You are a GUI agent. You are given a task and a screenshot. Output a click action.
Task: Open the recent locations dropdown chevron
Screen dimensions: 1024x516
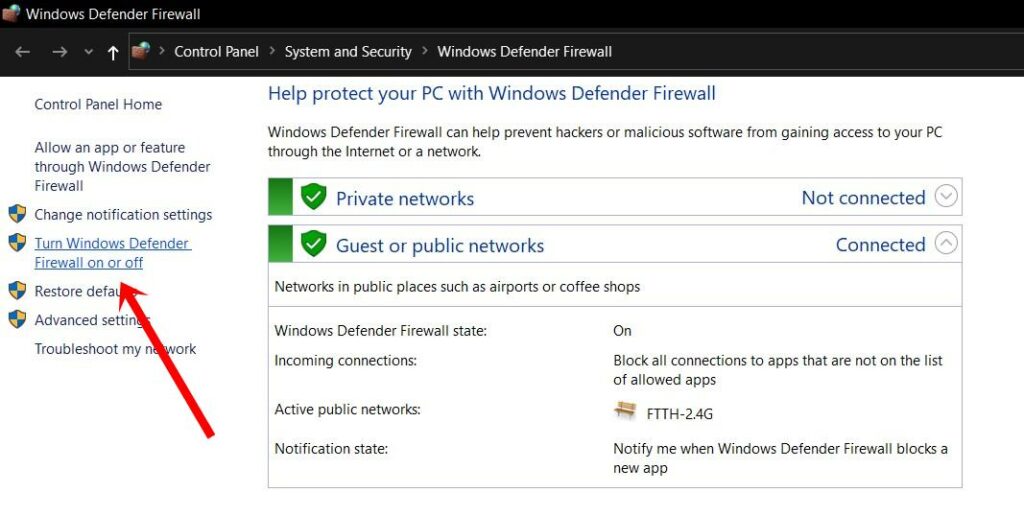(88, 52)
